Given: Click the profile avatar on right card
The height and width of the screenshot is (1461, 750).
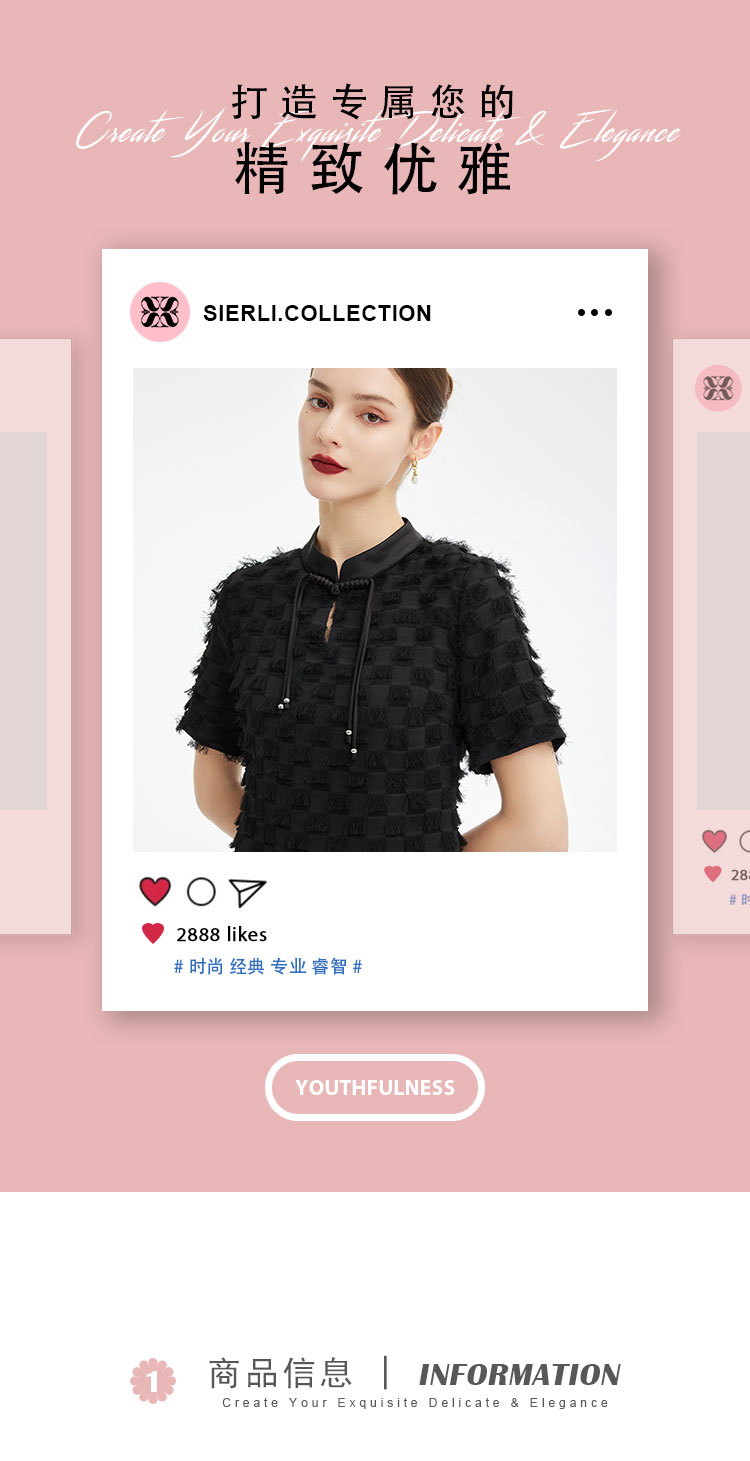Looking at the screenshot, I should [x=718, y=388].
